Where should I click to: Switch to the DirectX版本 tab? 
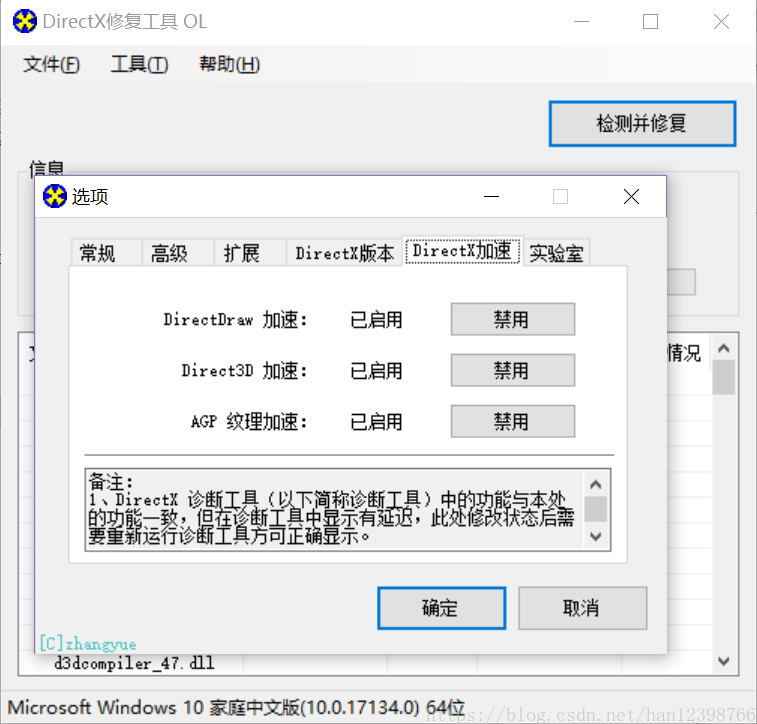point(344,253)
